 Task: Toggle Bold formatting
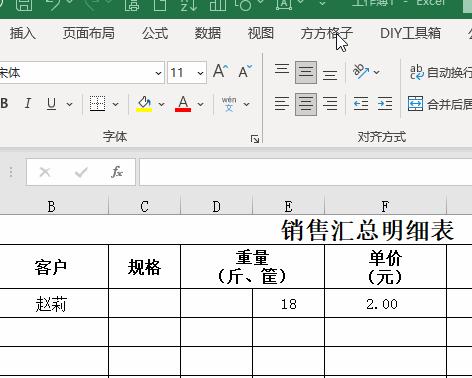4,104
